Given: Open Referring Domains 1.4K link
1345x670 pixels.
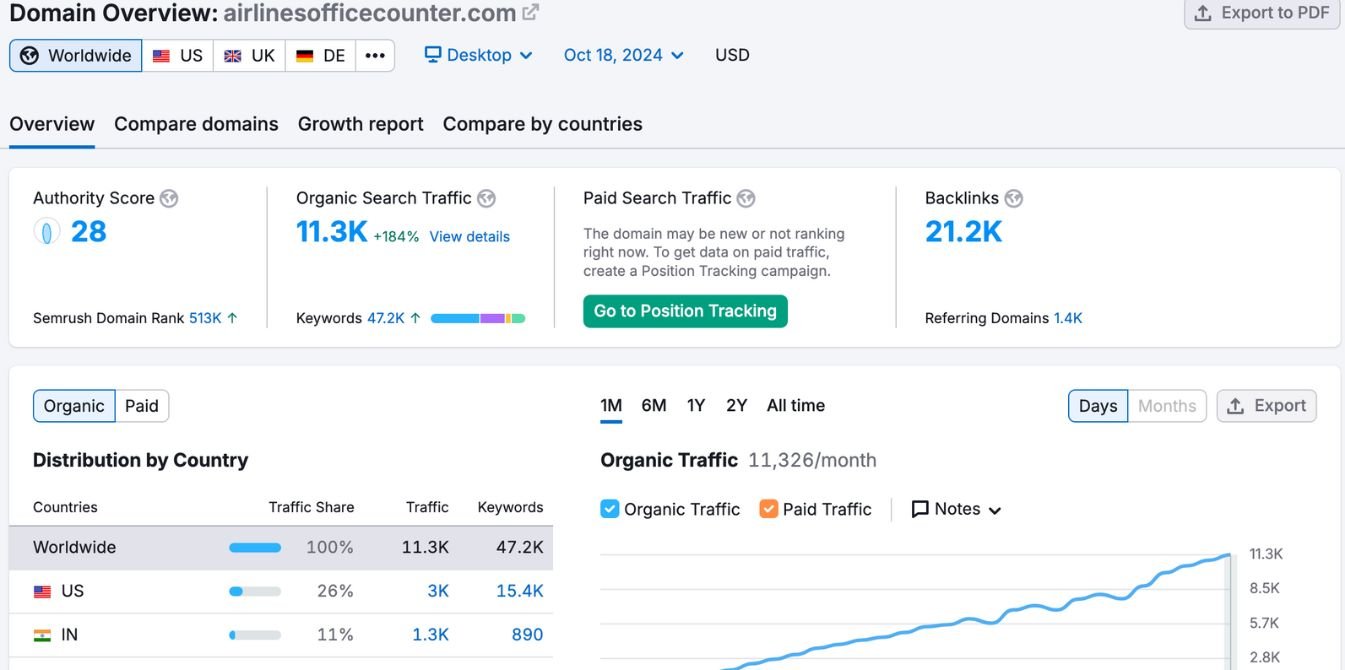Looking at the screenshot, I should pos(1068,318).
